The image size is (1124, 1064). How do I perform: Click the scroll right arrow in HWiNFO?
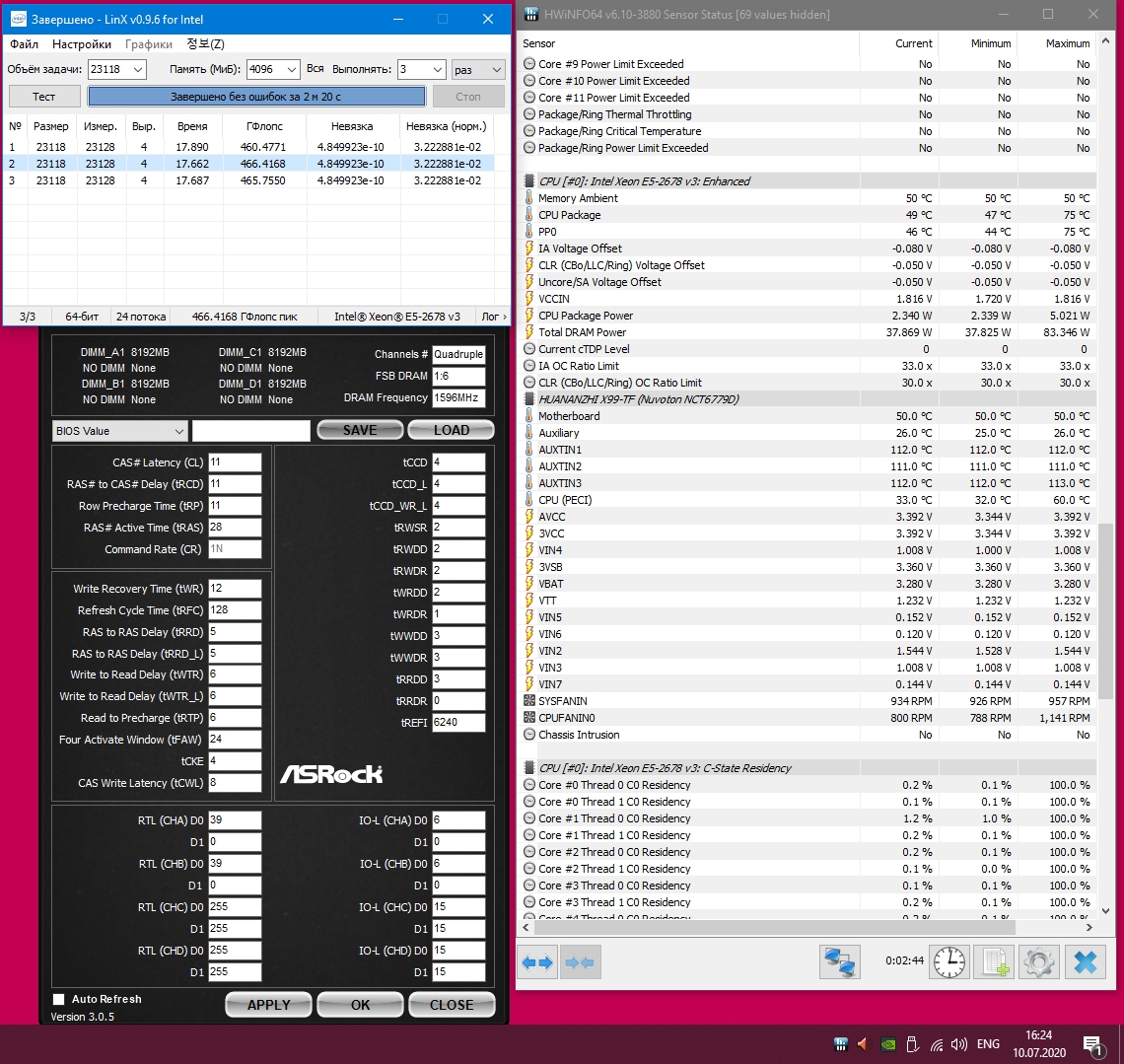[1089, 927]
